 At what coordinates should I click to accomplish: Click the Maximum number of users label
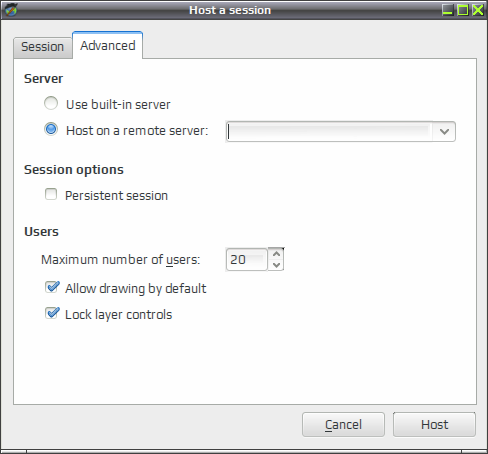(x=121, y=259)
